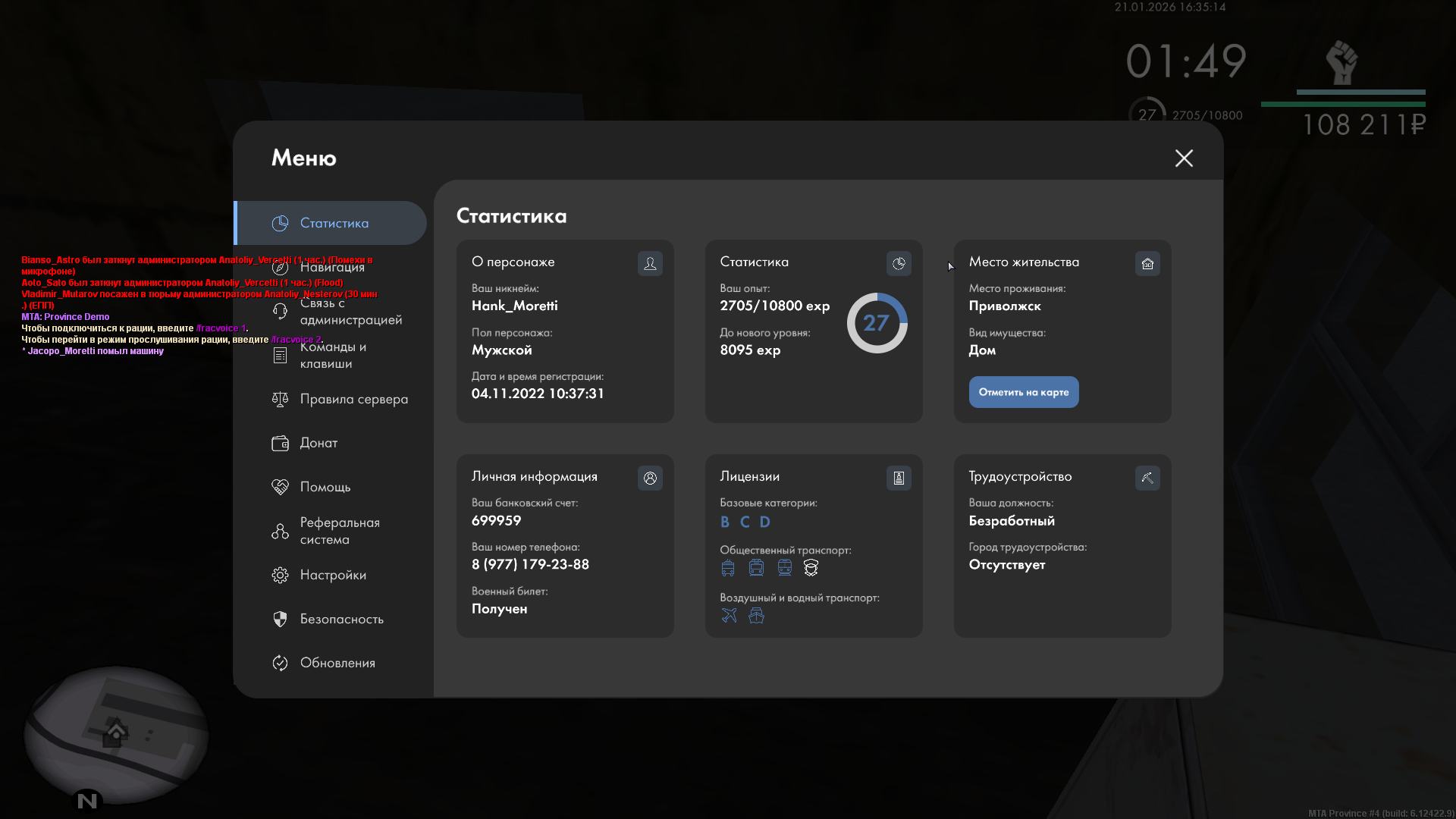Click the minimap in bottom-left corner

click(x=116, y=734)
